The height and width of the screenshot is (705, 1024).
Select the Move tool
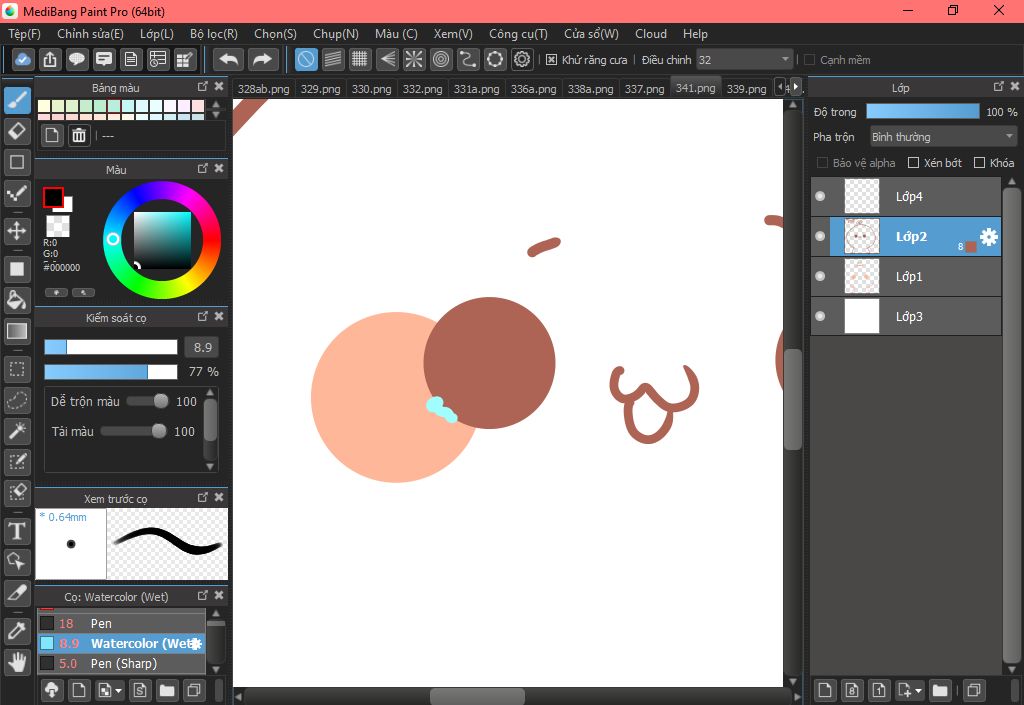pos(17,231)
